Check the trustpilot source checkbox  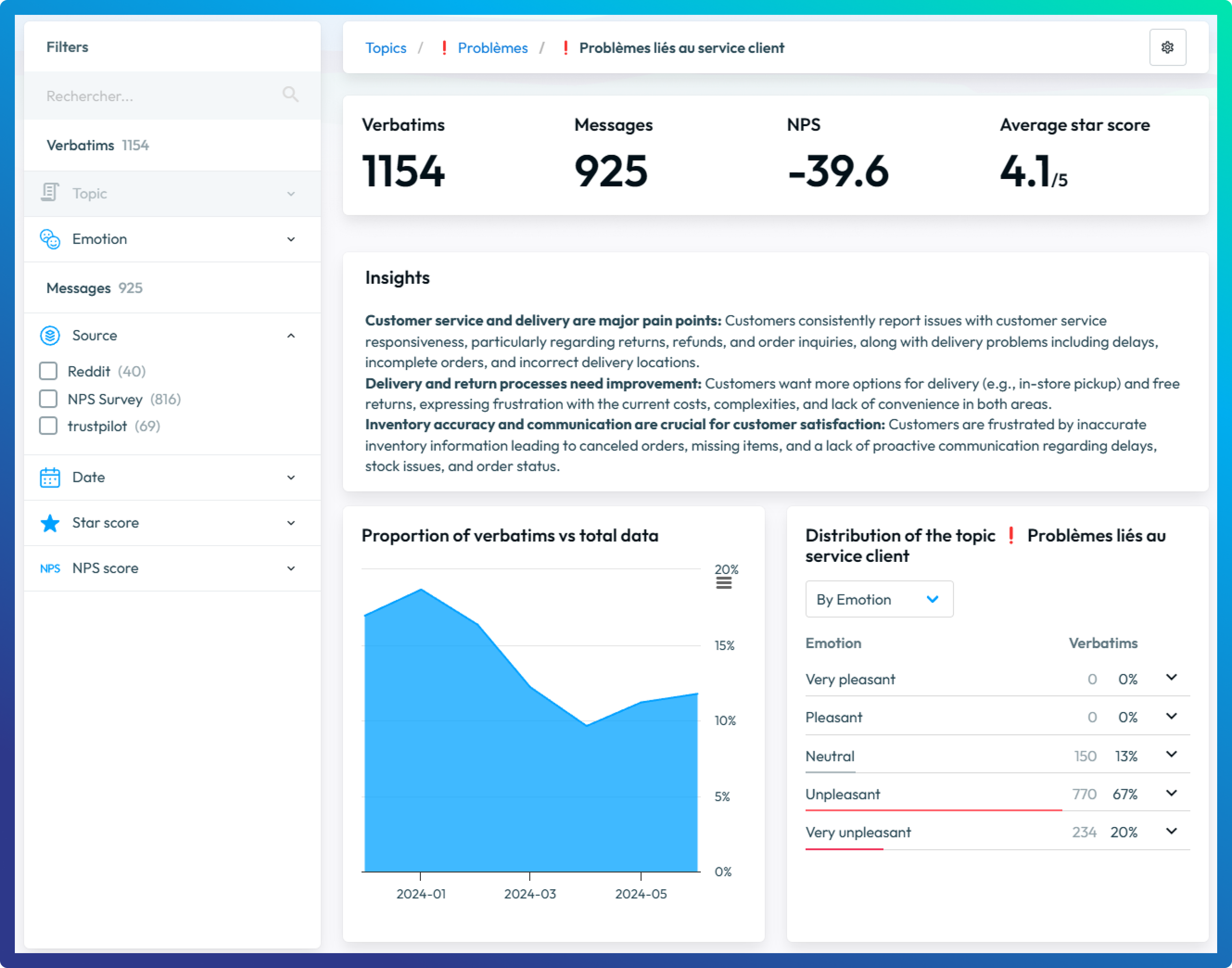[x=48, y=426]
